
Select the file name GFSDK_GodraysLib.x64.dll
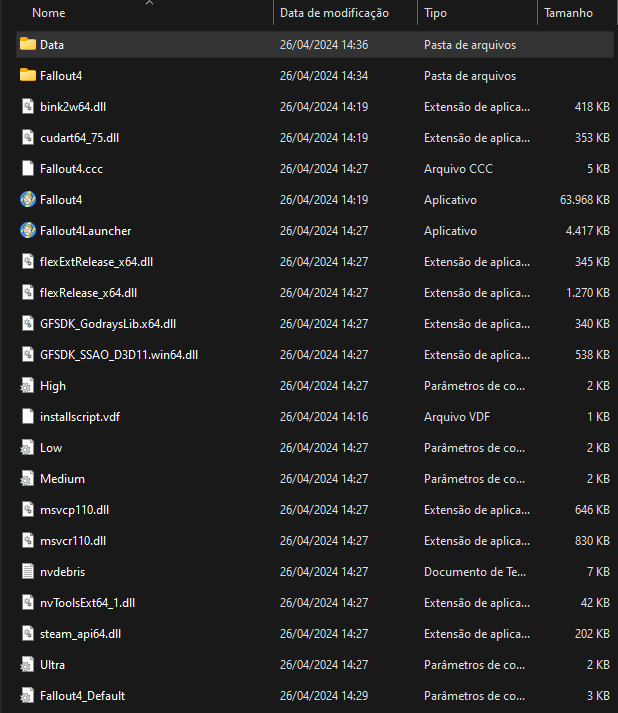click(x=108, y=324)
